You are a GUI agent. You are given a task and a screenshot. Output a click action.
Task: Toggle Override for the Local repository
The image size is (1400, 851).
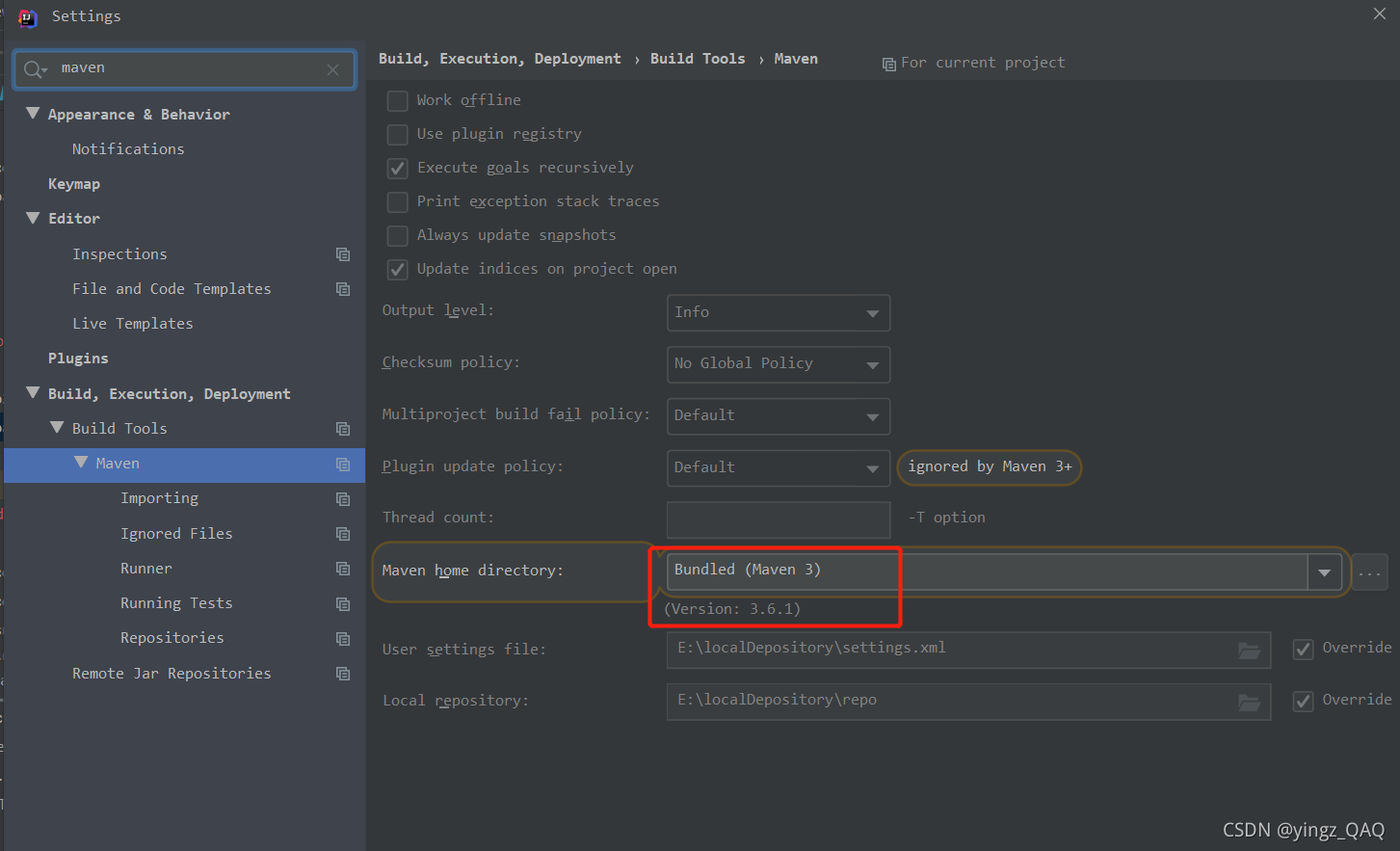click(1303, 702)
